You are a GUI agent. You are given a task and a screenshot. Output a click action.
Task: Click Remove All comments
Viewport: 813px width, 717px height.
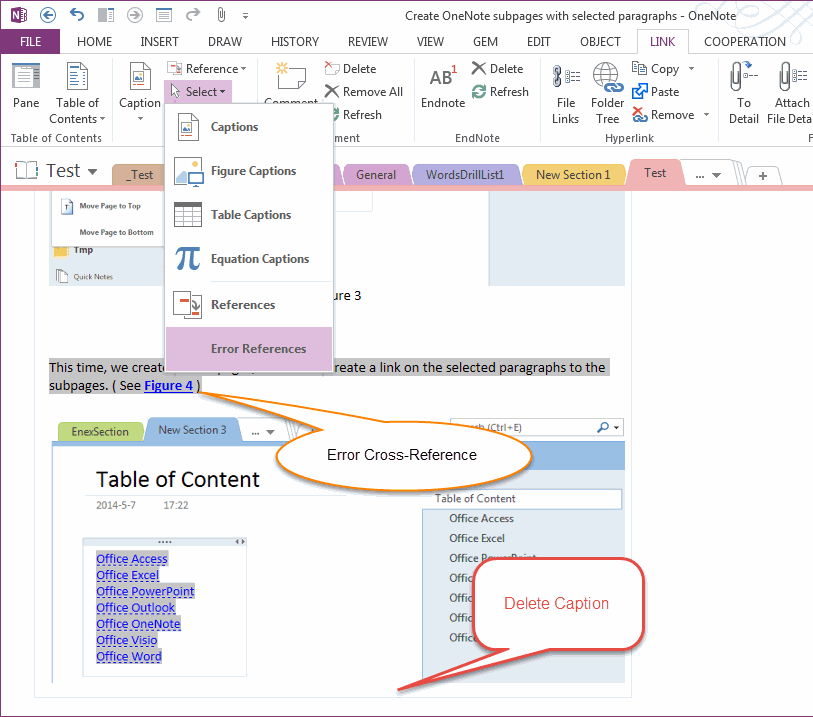tap(363, 92)
